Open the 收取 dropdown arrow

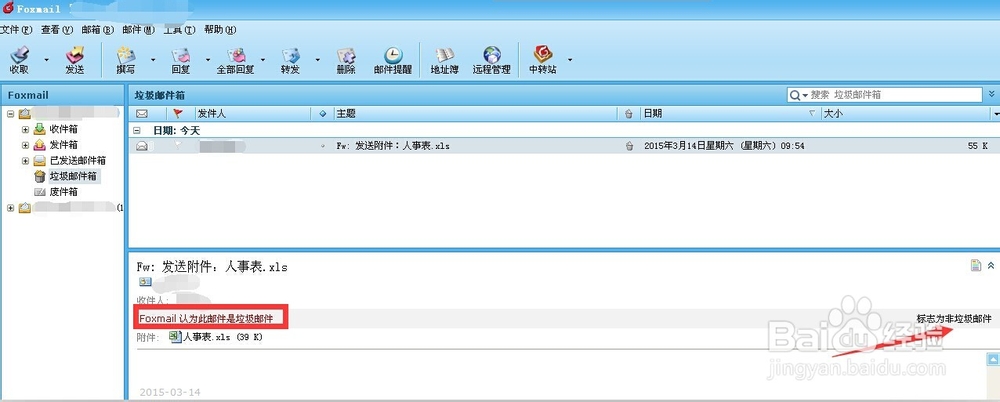[x=46, y=60]
